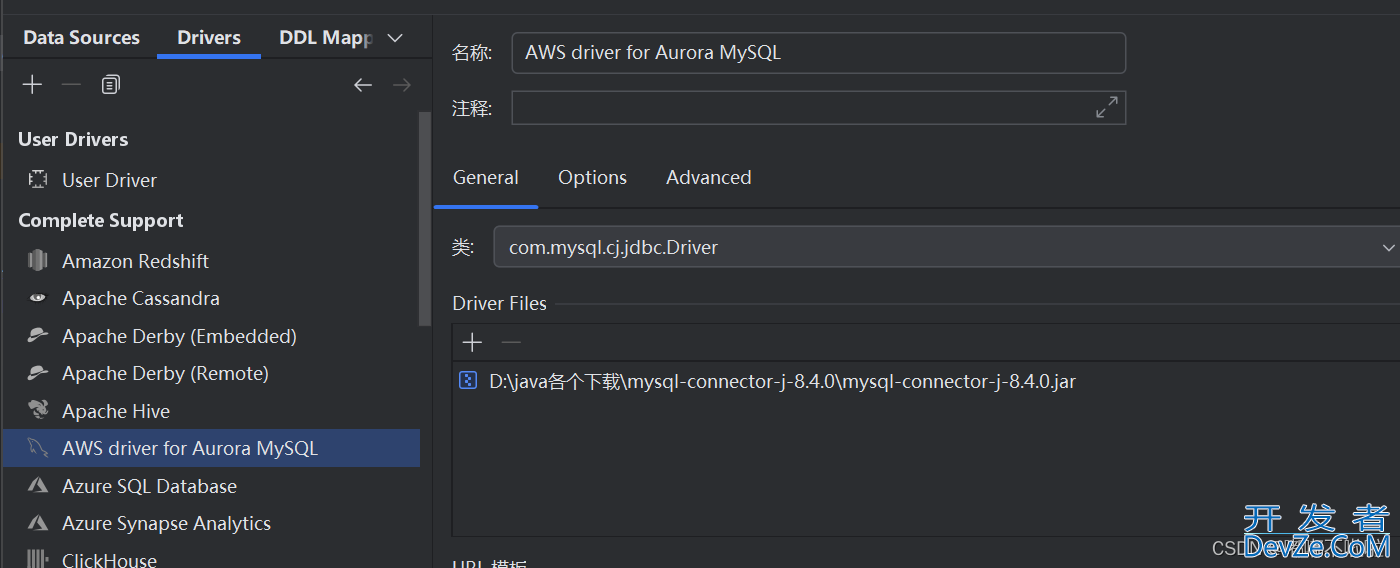Click the Azure SQL Database icon
The image size is (1400, 568).
(x=38, y=486)
